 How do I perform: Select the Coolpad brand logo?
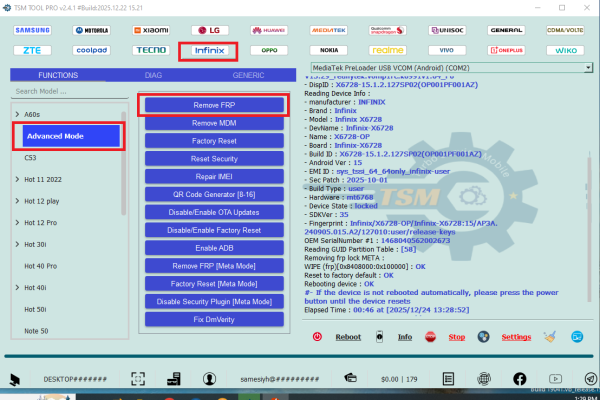click(91, 50)
